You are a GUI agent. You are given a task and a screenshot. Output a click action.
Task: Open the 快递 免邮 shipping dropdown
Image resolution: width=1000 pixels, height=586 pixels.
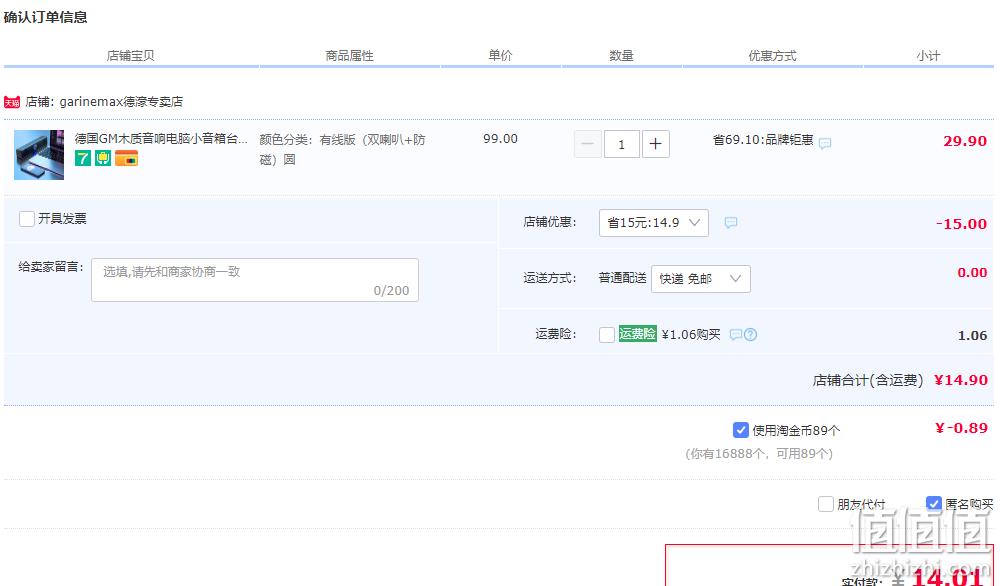pos(701,279)
